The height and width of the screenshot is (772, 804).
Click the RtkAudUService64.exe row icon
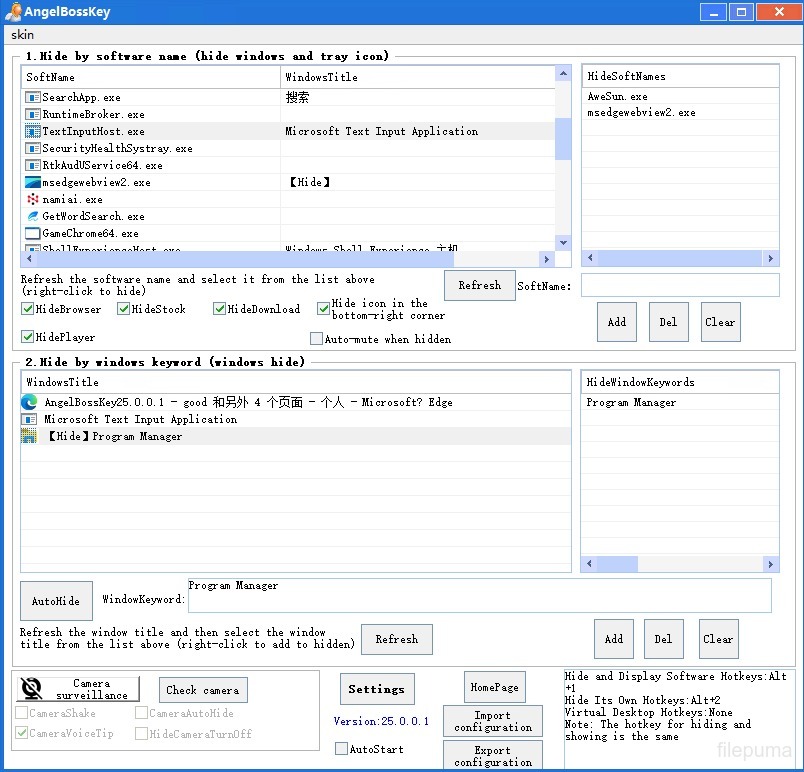tap(32, 165)
